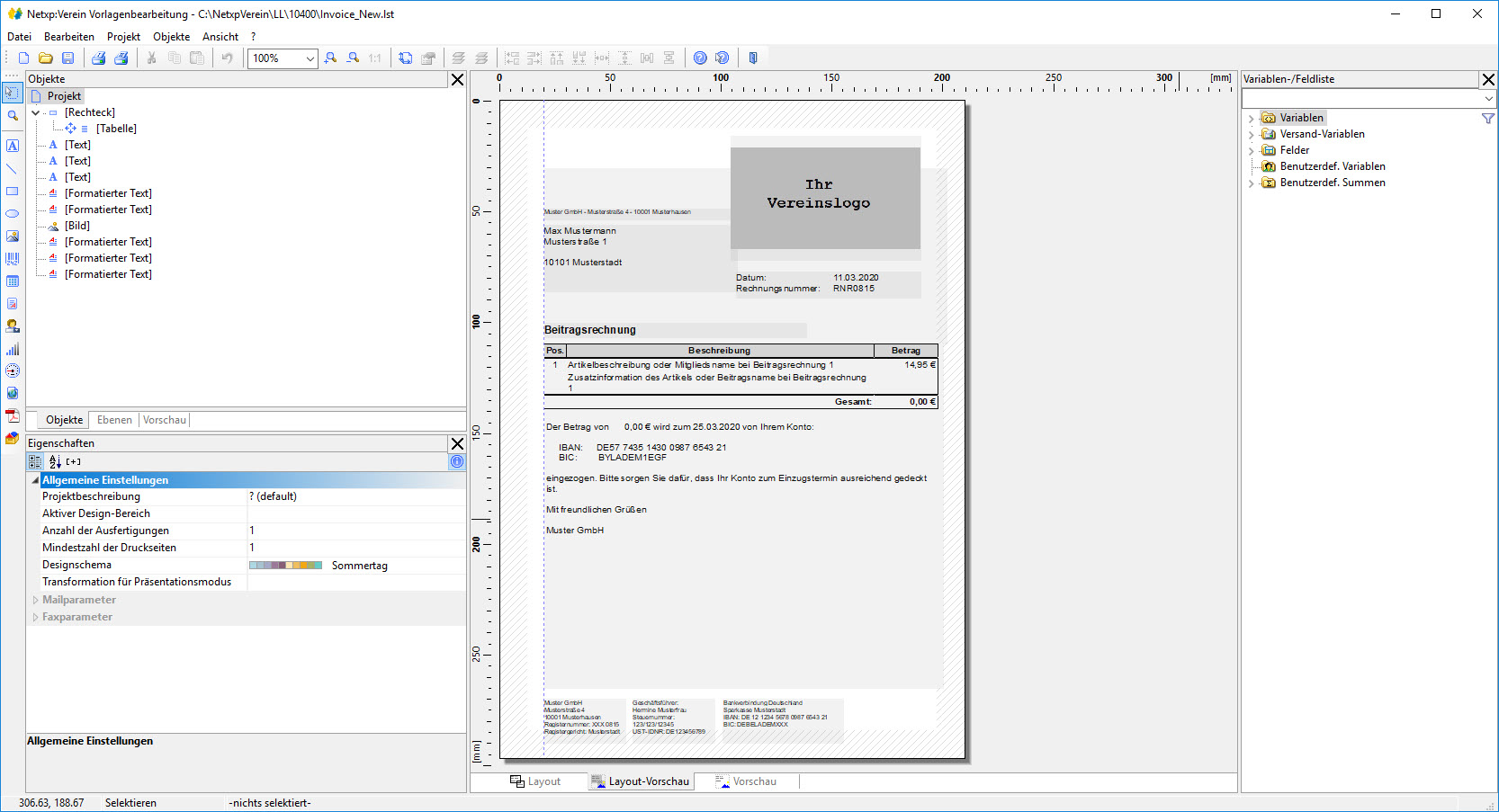Expand the Felder folder in variable list
The width and height of the screenshot is (1499, 812).
[1251, 151]
